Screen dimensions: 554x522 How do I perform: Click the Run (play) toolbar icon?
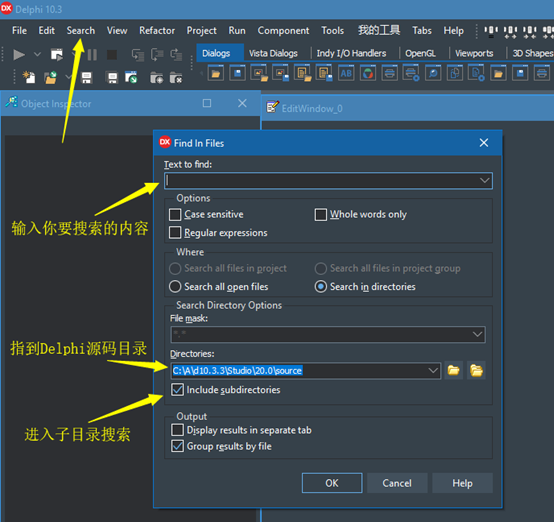pyautogui.click(x=19, y=55)
